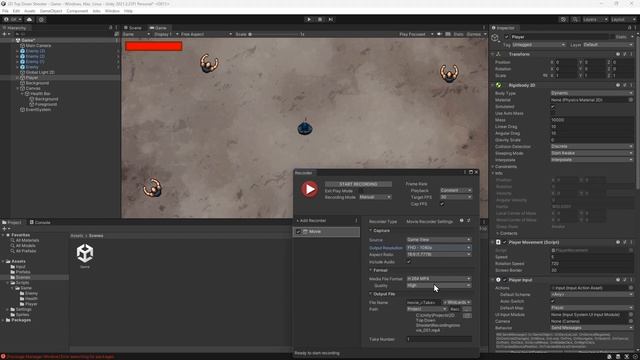This screenshot has height=360, width=640.
Task: Open the Quality dropdown in Recorder
Action: pyautogui.click(x=439, y=285)
